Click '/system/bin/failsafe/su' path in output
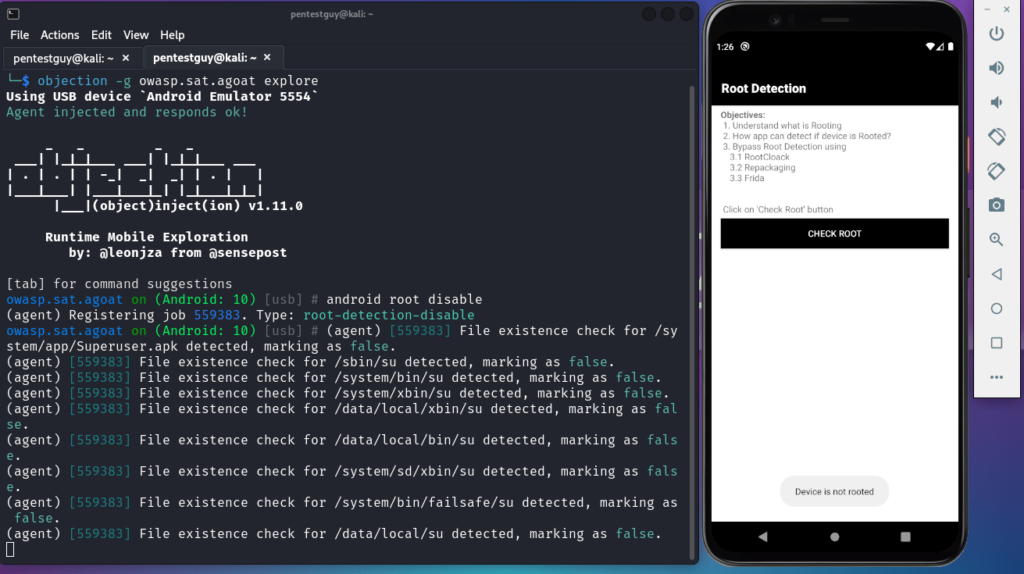 tap(424, 503)
